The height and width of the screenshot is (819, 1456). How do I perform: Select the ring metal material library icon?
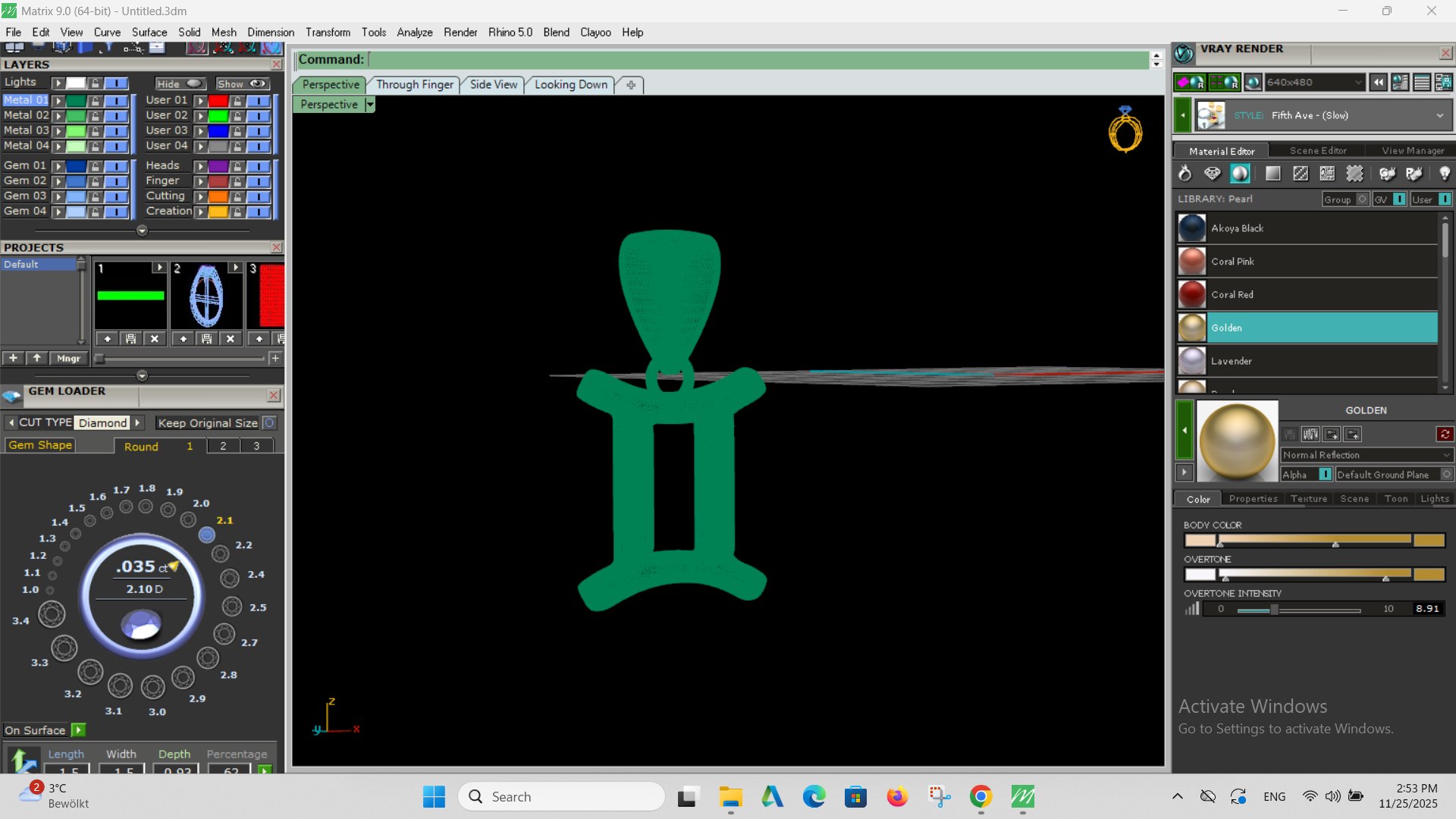[1185, 174]
